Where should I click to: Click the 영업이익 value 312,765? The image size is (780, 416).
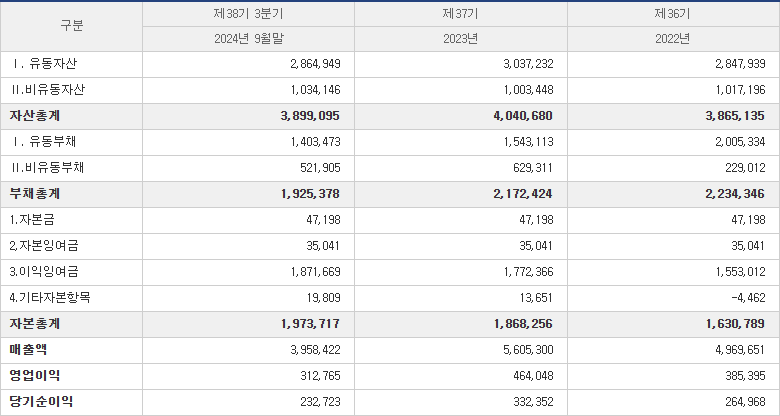tap(320, 376)
